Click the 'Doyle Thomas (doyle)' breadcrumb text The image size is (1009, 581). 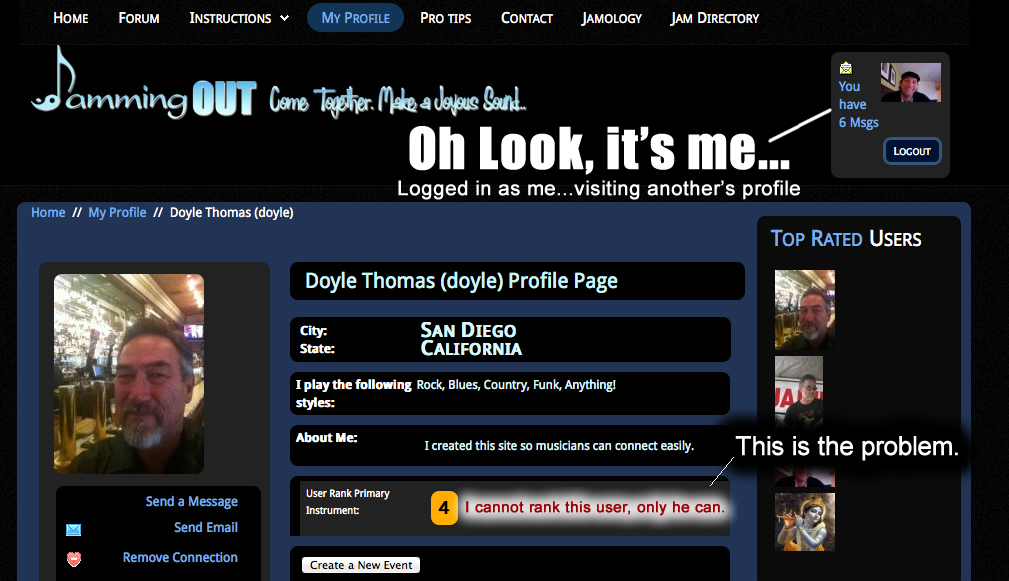[x=232, y=212]
